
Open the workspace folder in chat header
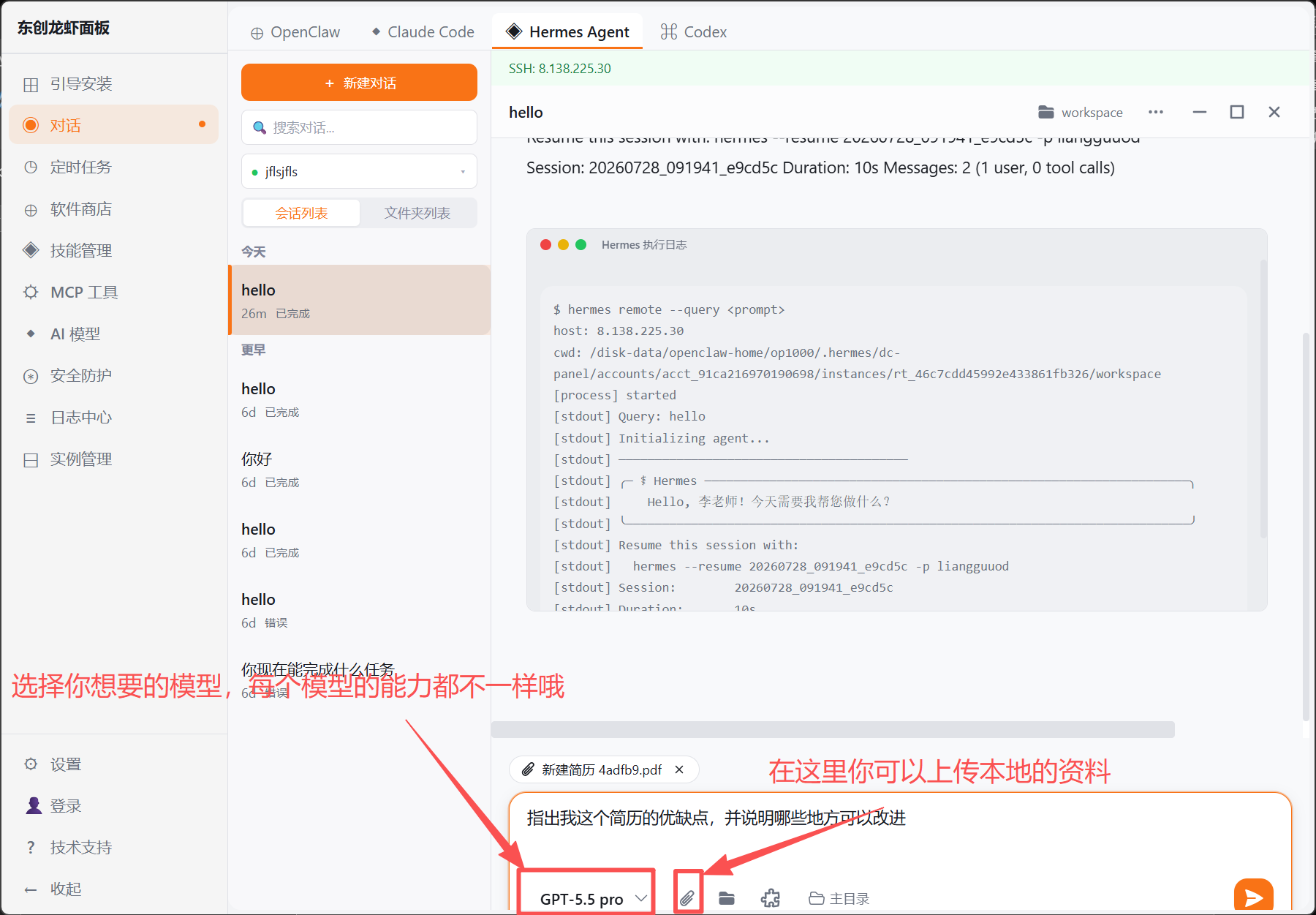tap(1081, 112)
